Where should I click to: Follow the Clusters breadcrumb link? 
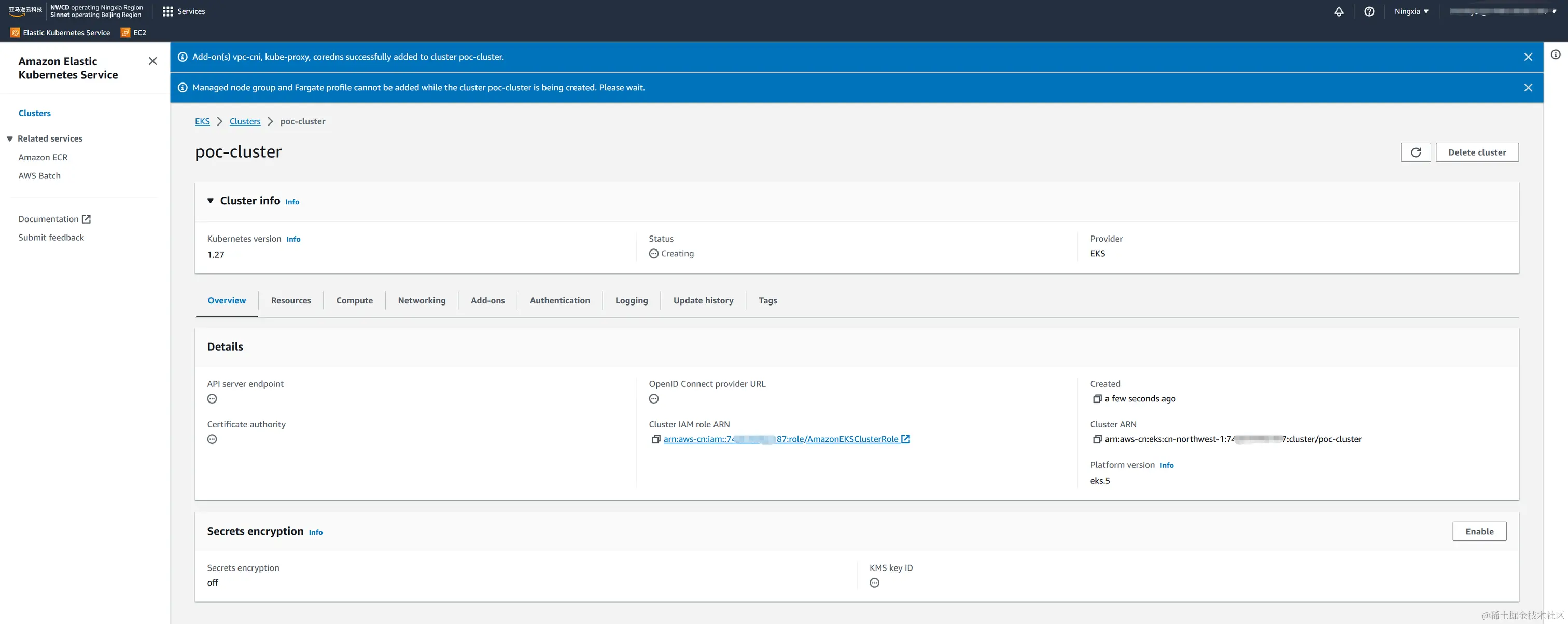coord(245,122)
